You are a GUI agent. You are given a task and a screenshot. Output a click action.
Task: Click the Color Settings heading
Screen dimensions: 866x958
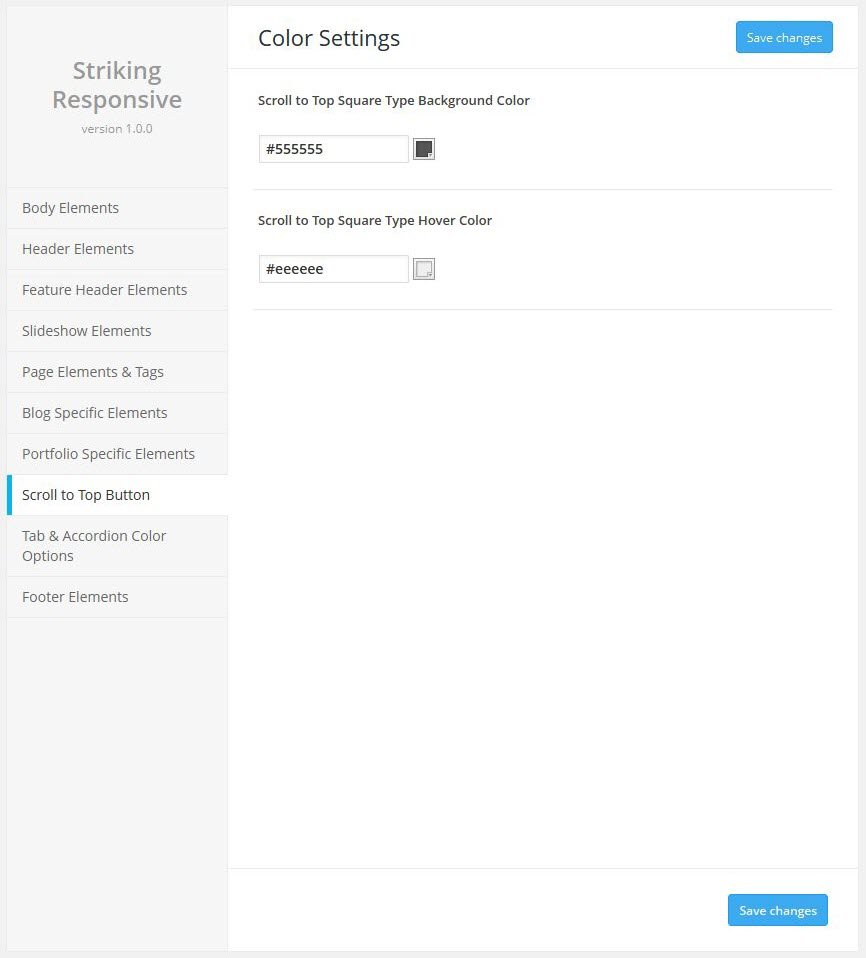(x=329, y=38)
